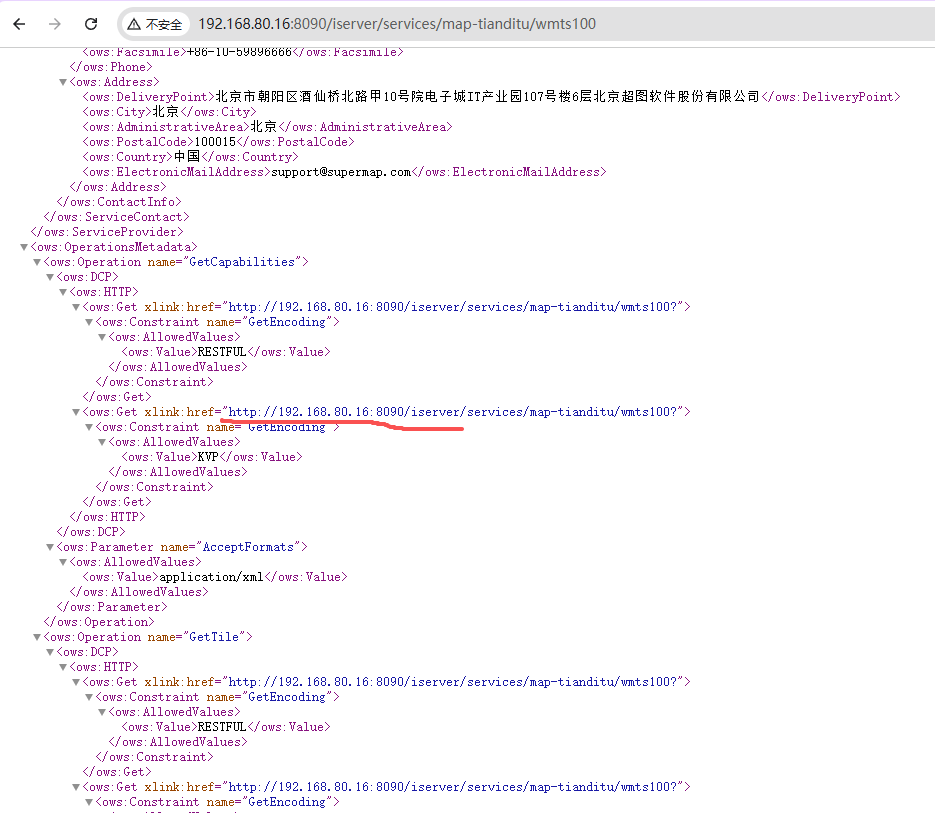Reload the current page
Viewport: 935px width, 813px height.
click(91, 24)
